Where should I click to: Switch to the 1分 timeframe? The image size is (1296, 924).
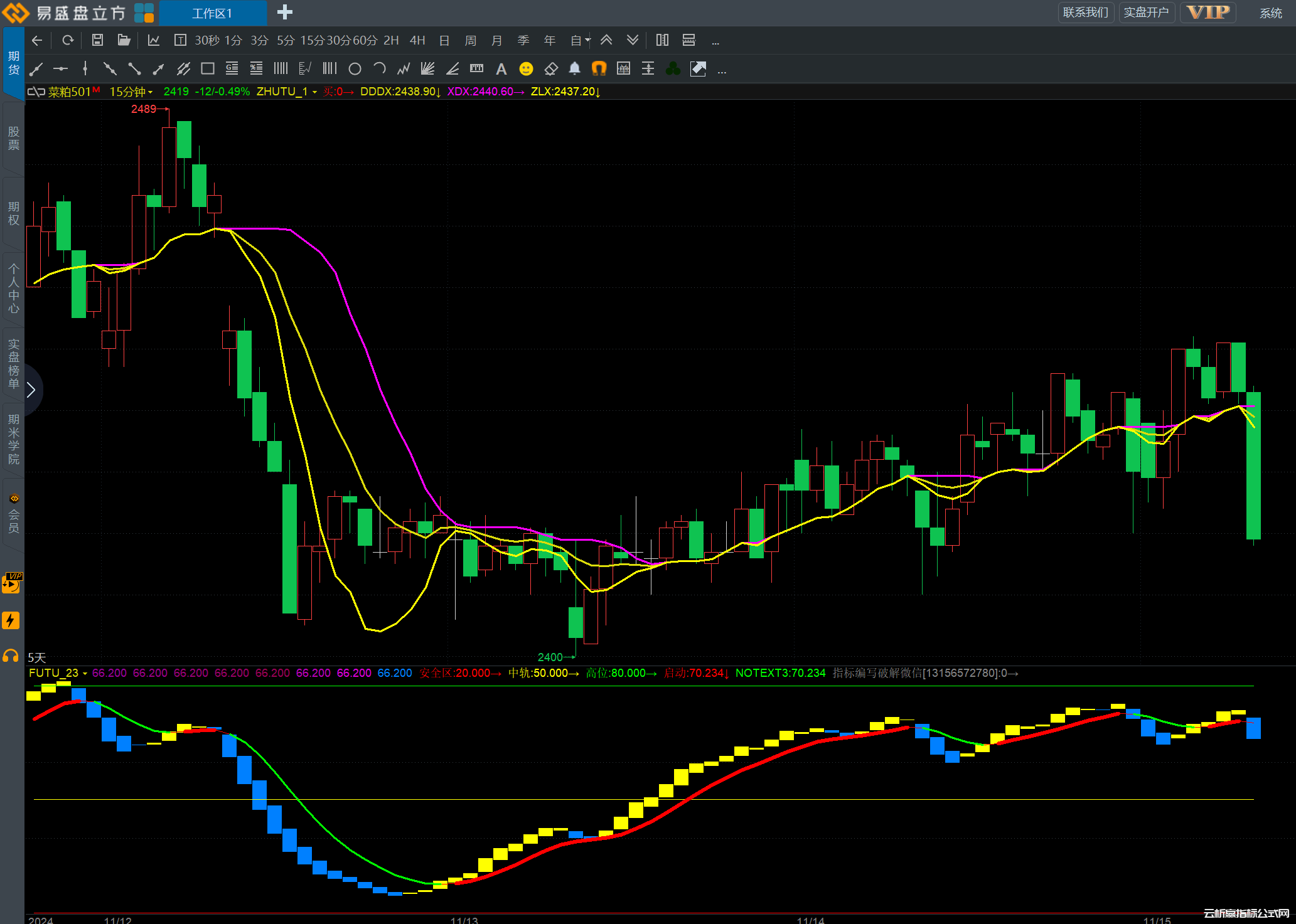click(x=233, y=41)
